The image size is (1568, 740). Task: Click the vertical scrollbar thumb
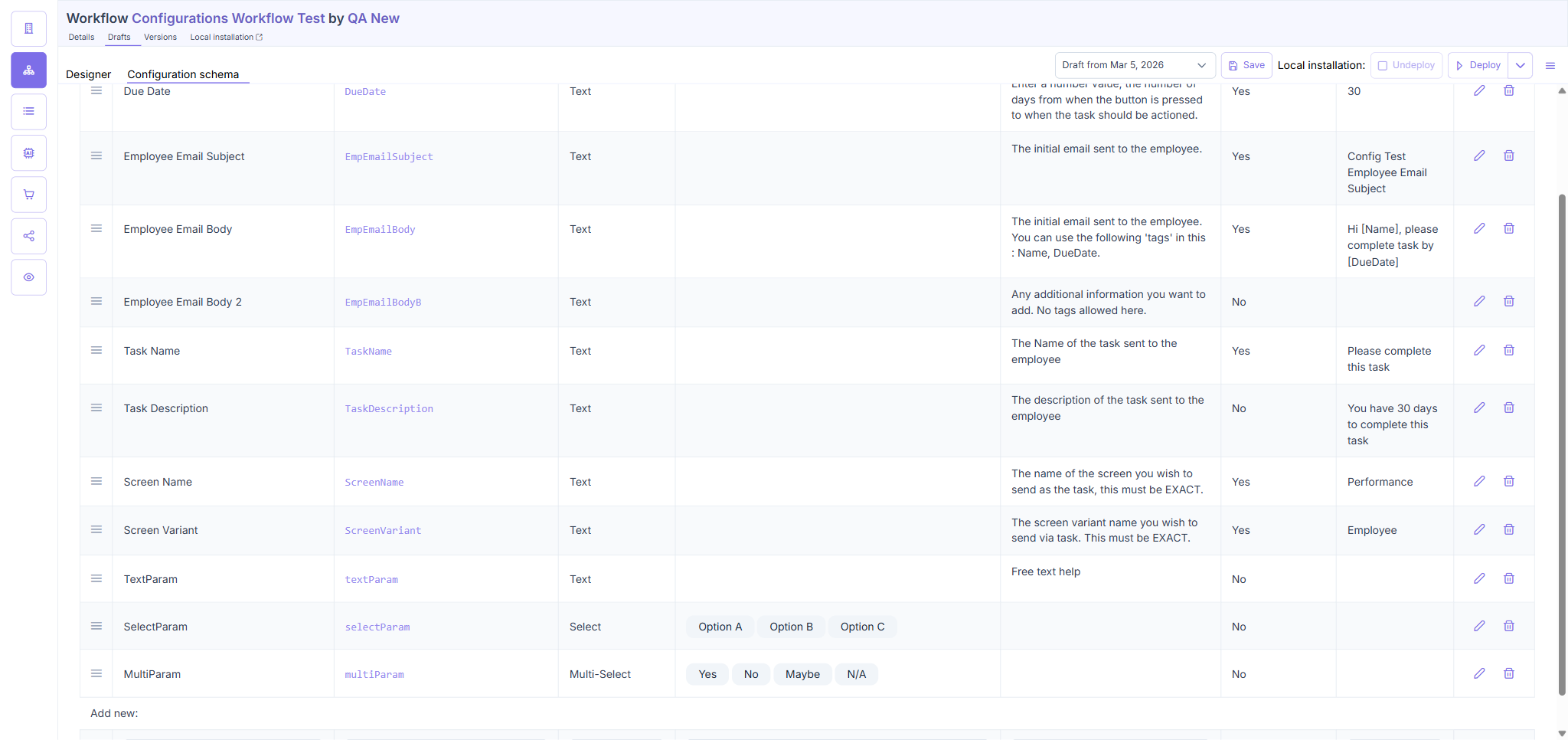point(1562,444)
